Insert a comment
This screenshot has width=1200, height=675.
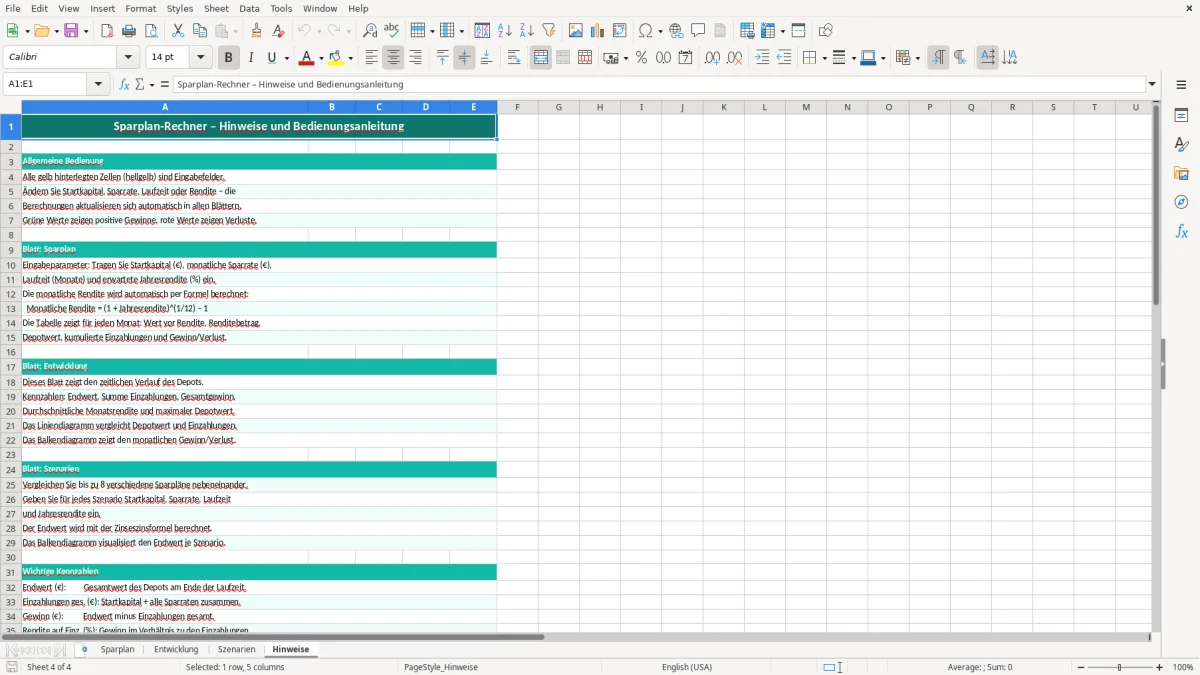click(x=698, y=30)
